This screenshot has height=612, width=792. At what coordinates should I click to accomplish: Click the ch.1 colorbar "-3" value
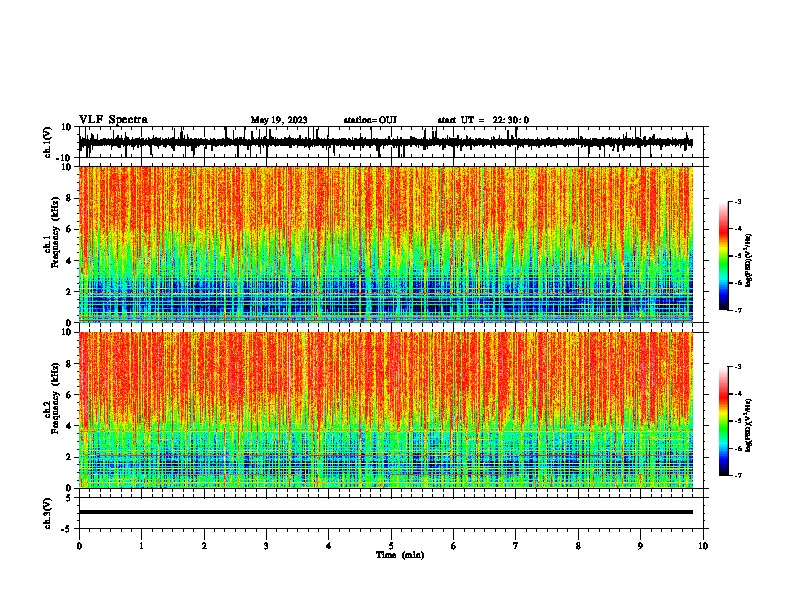pos(738,201)
